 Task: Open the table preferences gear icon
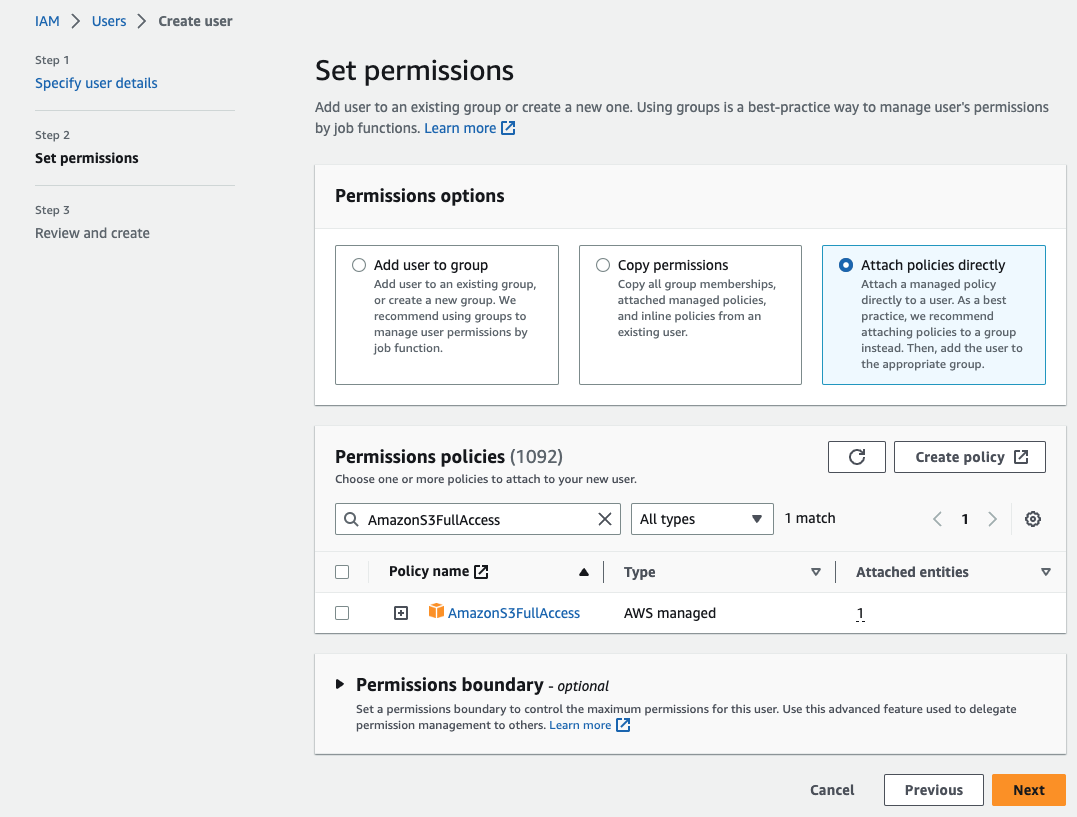[1033, 519]
